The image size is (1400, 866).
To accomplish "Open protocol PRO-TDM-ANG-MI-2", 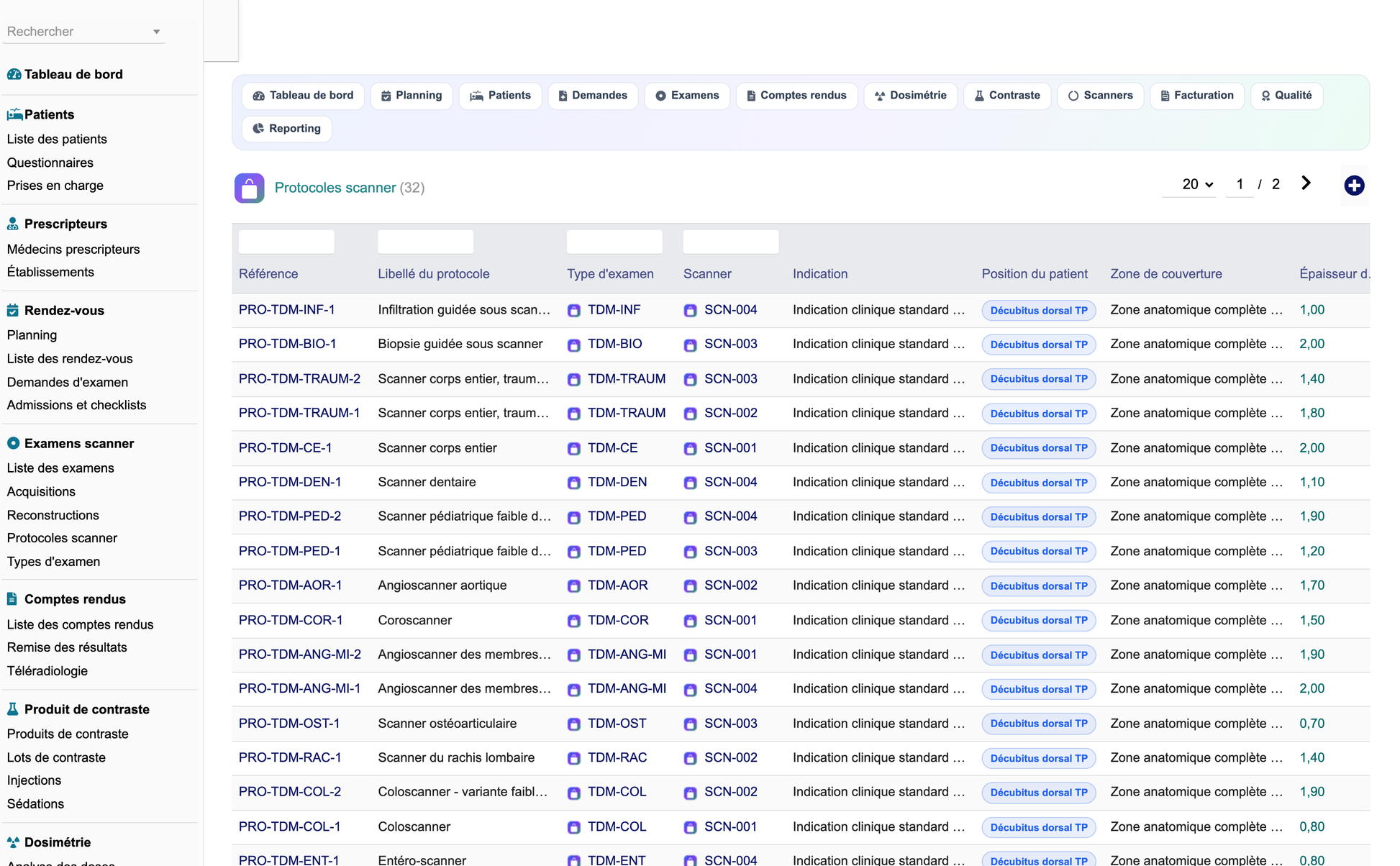I will (300, 655).
